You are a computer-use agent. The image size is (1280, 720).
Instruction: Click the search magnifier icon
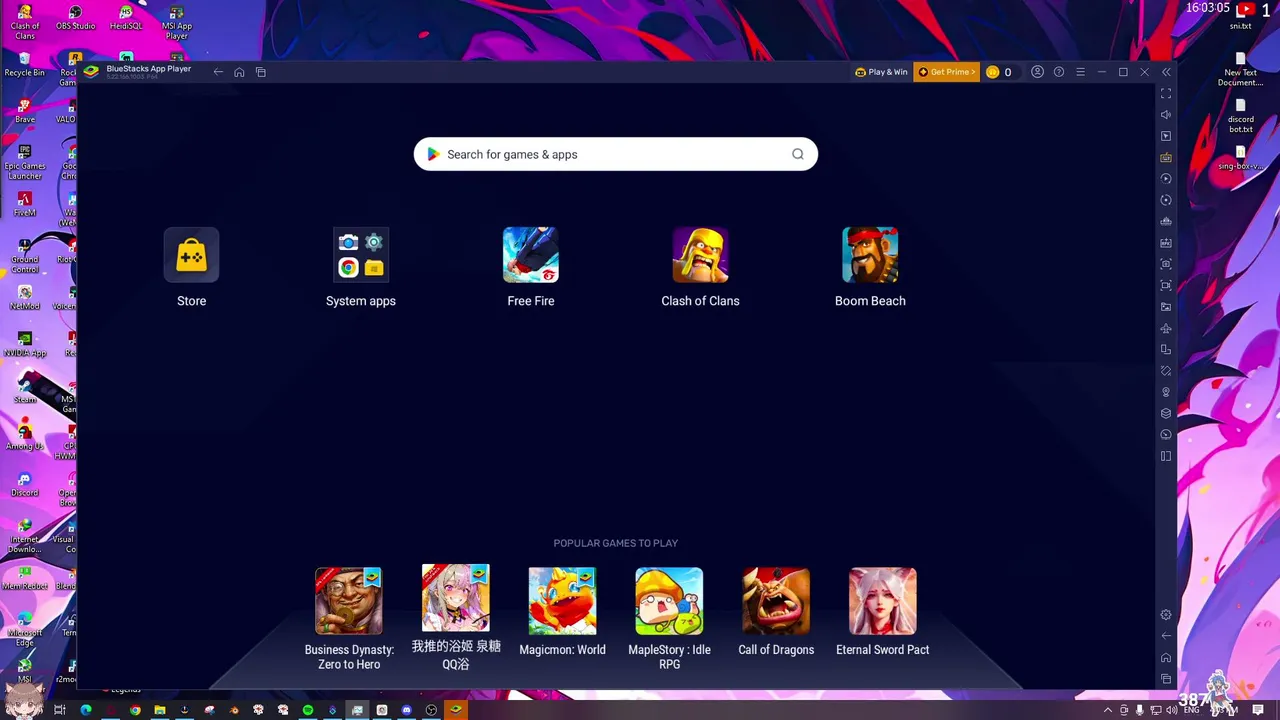(798, 154)
